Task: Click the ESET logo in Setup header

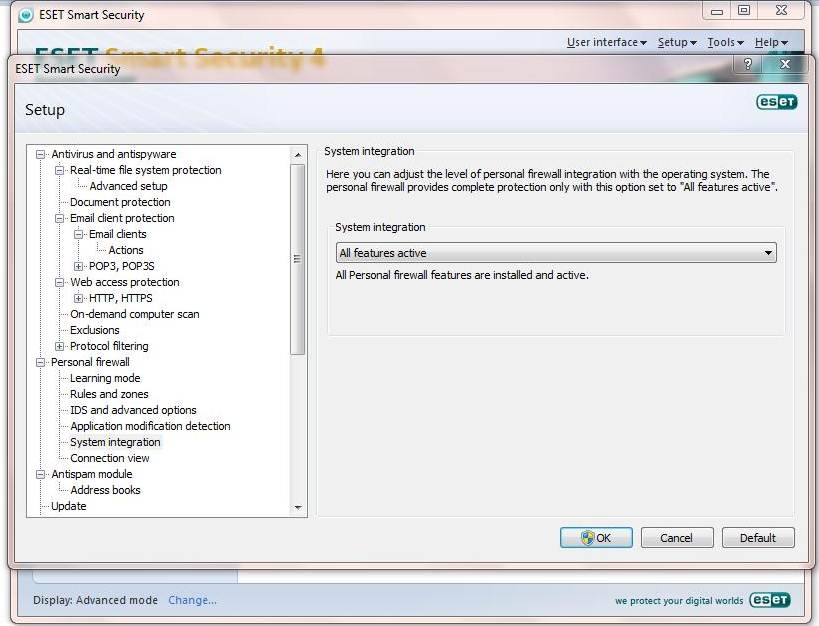Action: click(x=777, y=102)
